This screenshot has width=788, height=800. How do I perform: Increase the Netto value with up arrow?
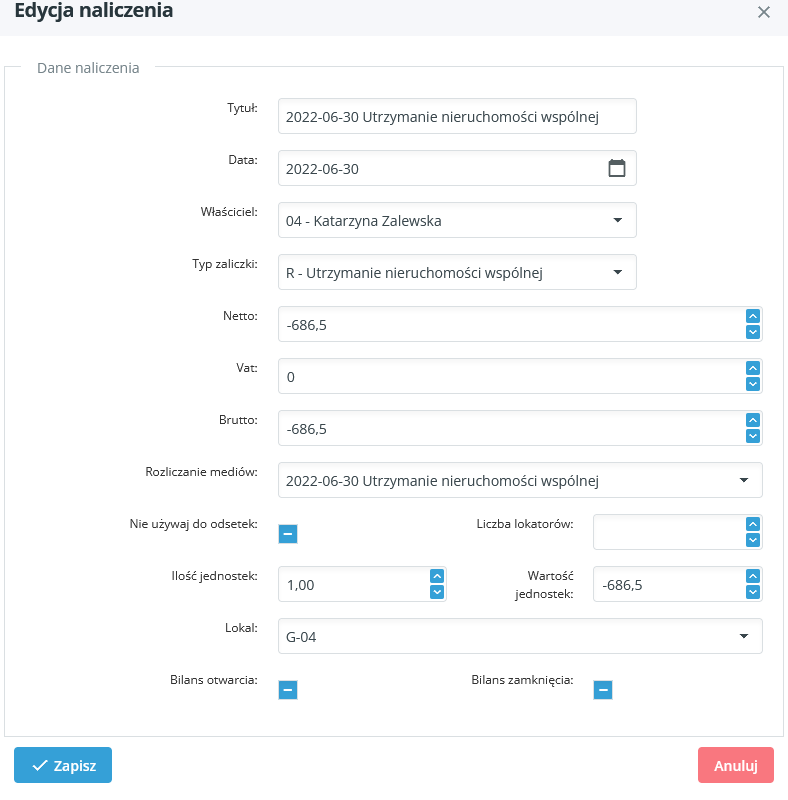click(753, 316)
